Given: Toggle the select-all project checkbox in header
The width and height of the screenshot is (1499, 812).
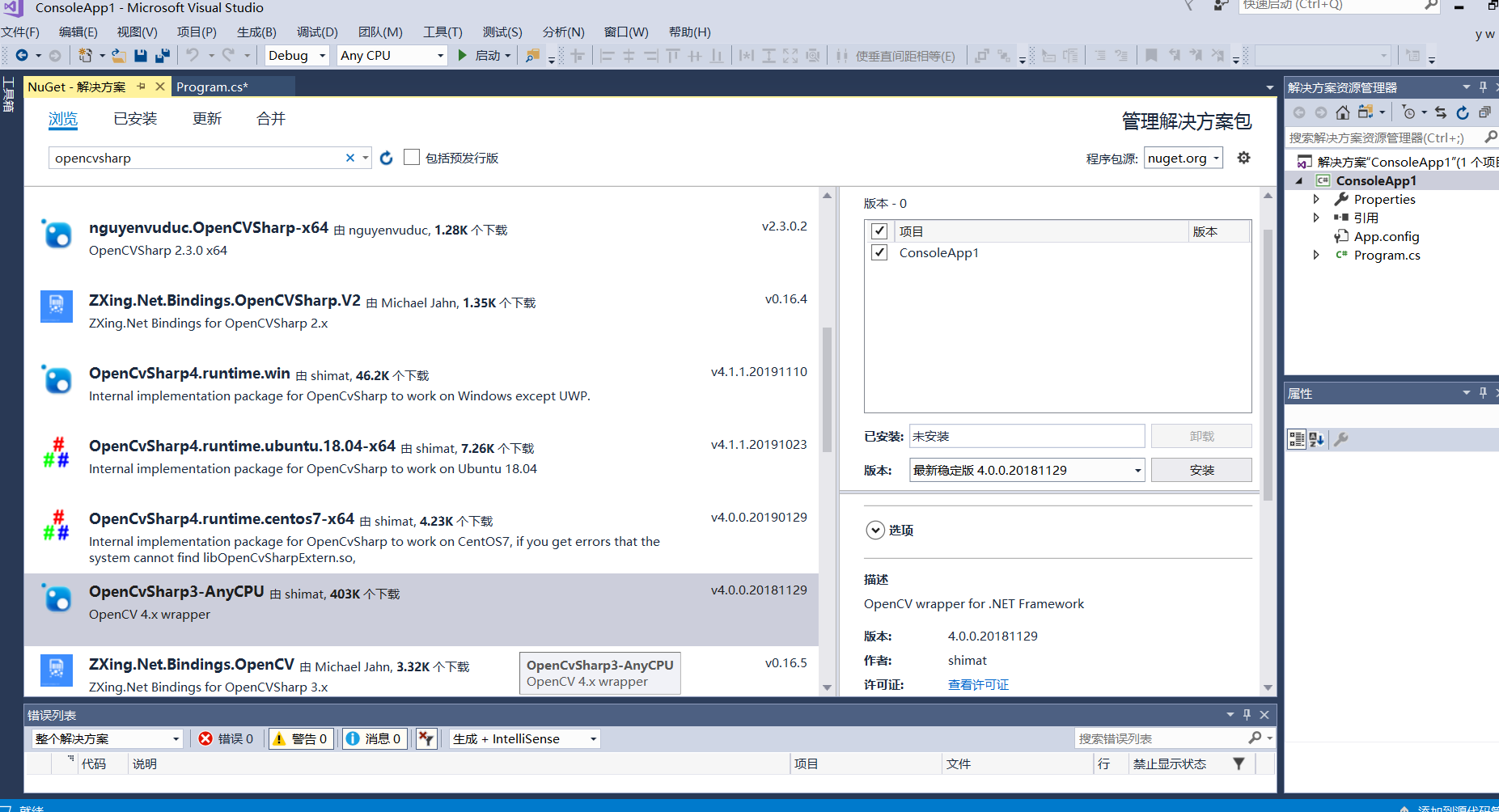Looking at the screenshot, I should click(879, 231).
